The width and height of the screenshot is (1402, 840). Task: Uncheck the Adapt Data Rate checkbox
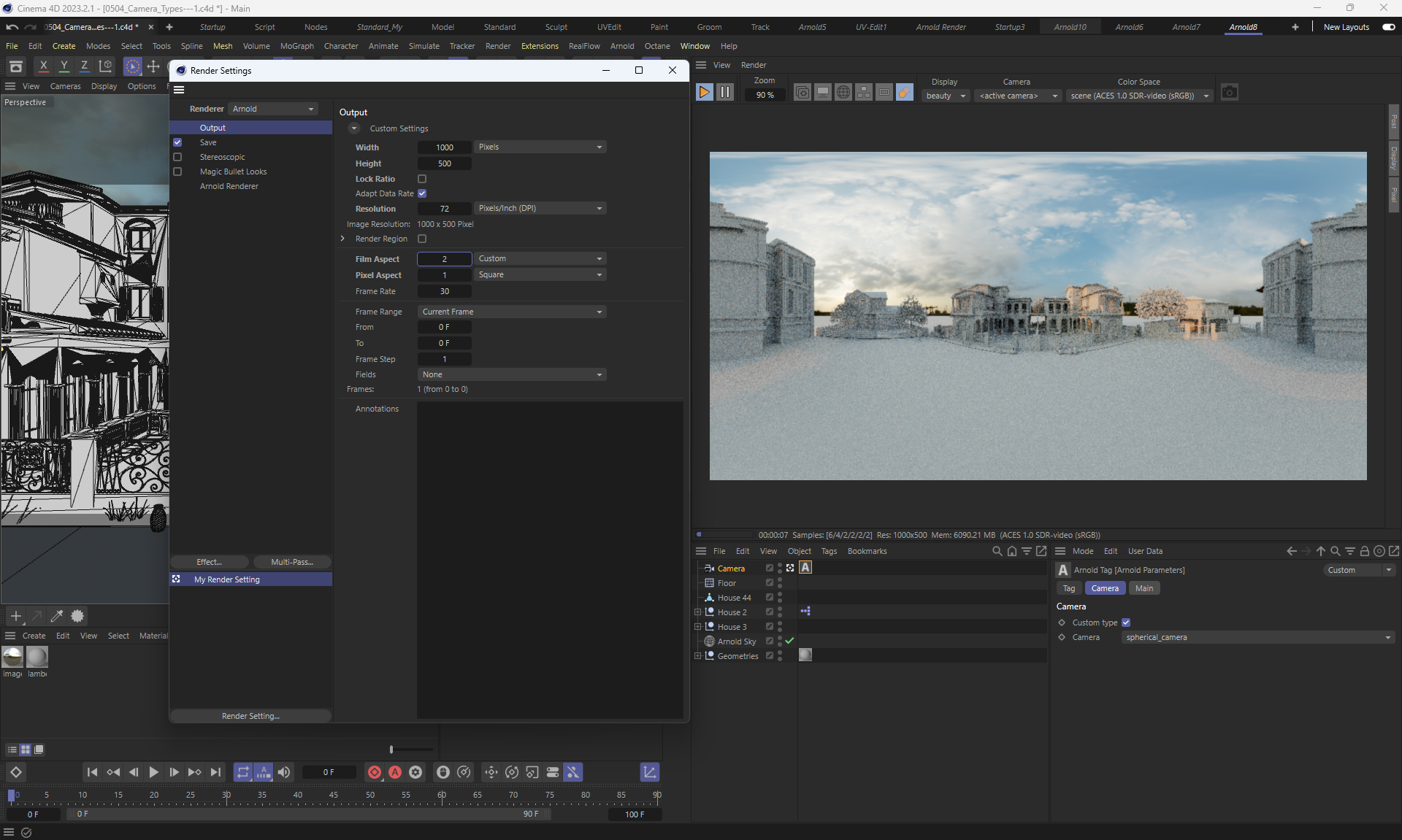(x=422, y=193)
